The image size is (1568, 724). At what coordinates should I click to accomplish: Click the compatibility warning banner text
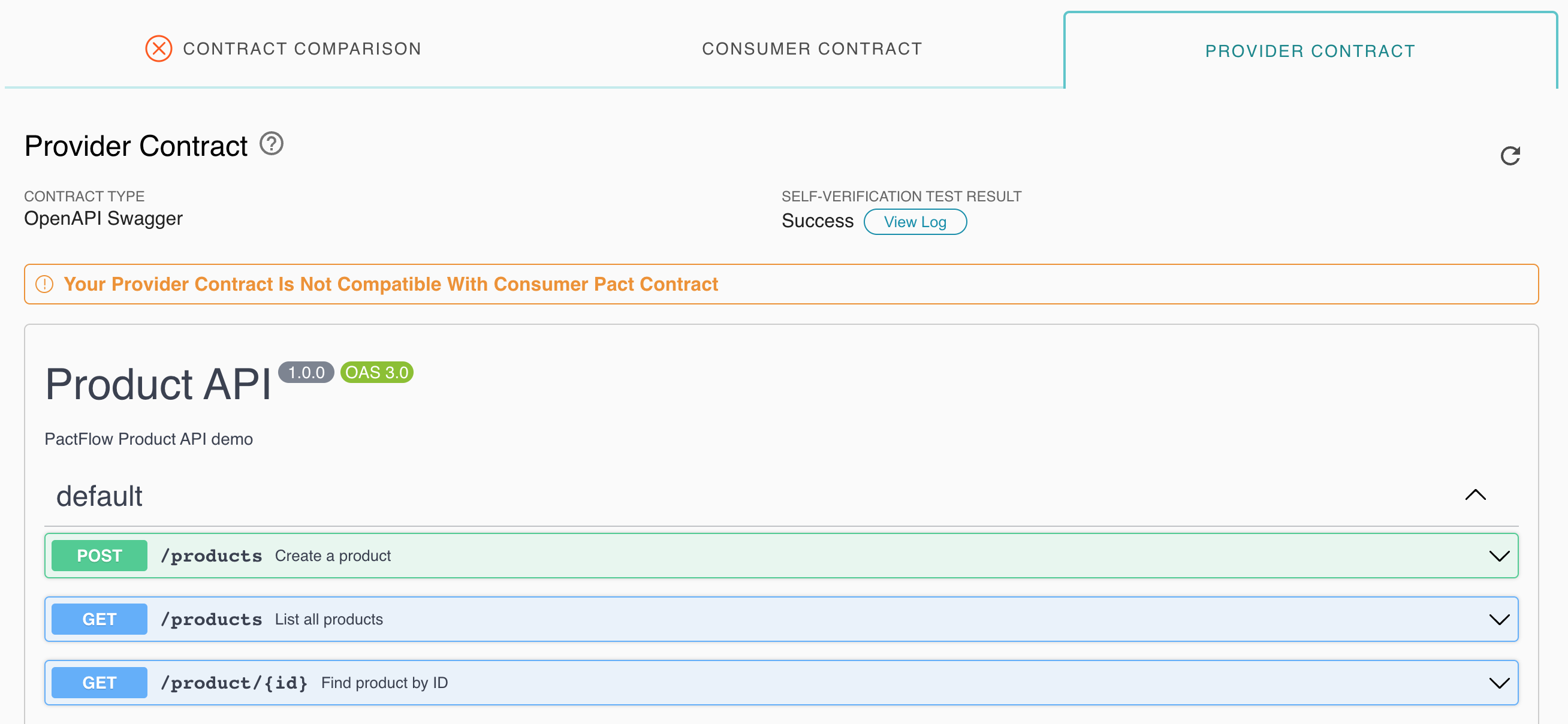click(x=391, y=283)
